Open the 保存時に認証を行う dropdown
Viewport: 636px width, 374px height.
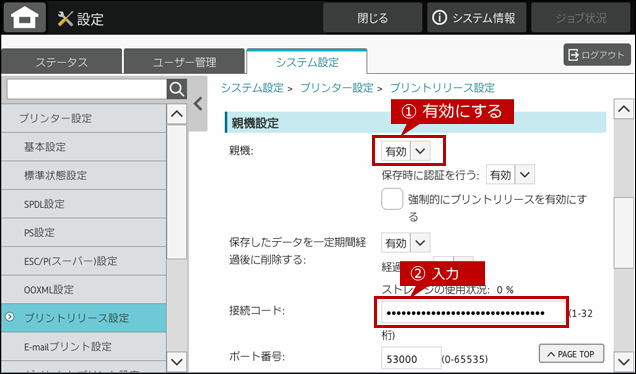tap(510, 175)
